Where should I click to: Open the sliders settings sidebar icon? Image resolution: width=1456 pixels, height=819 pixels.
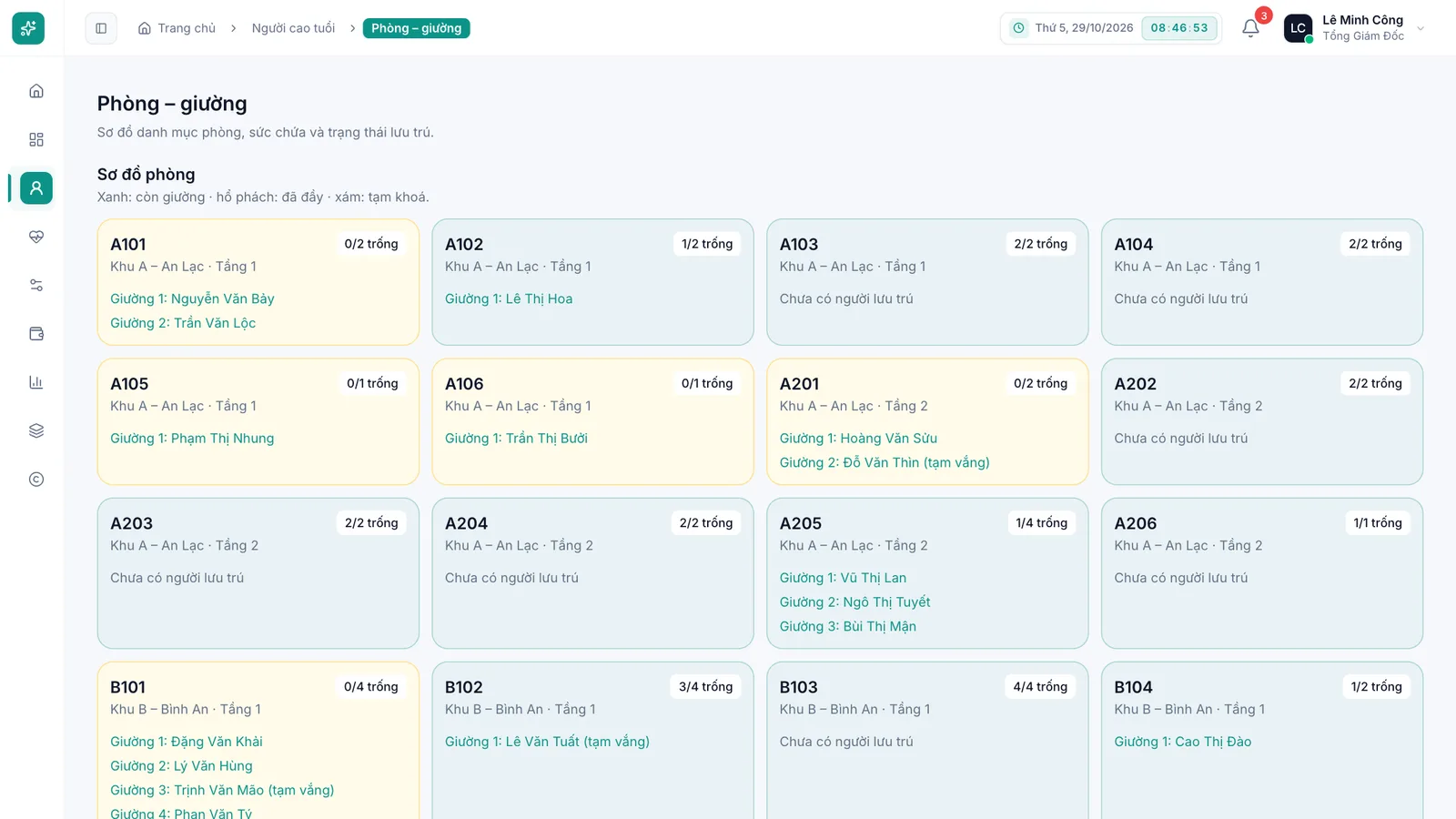tap(36, 285)
